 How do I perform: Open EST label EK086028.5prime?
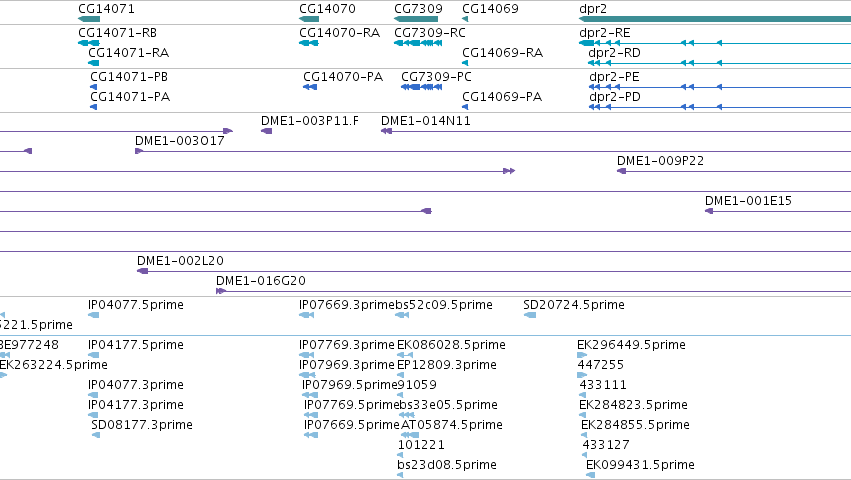[x=452, y=345]
